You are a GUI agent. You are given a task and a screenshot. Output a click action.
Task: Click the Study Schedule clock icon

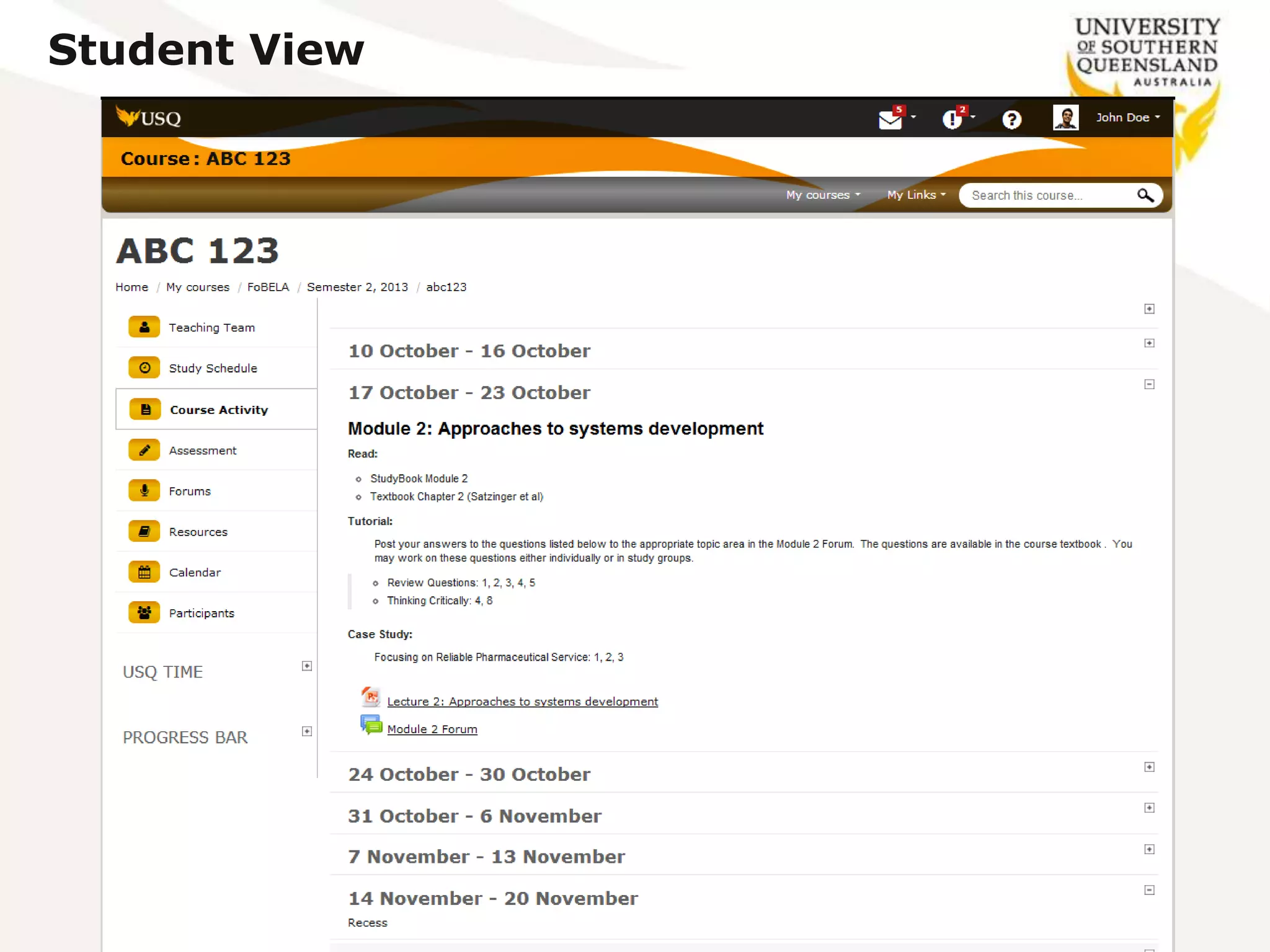144,368
